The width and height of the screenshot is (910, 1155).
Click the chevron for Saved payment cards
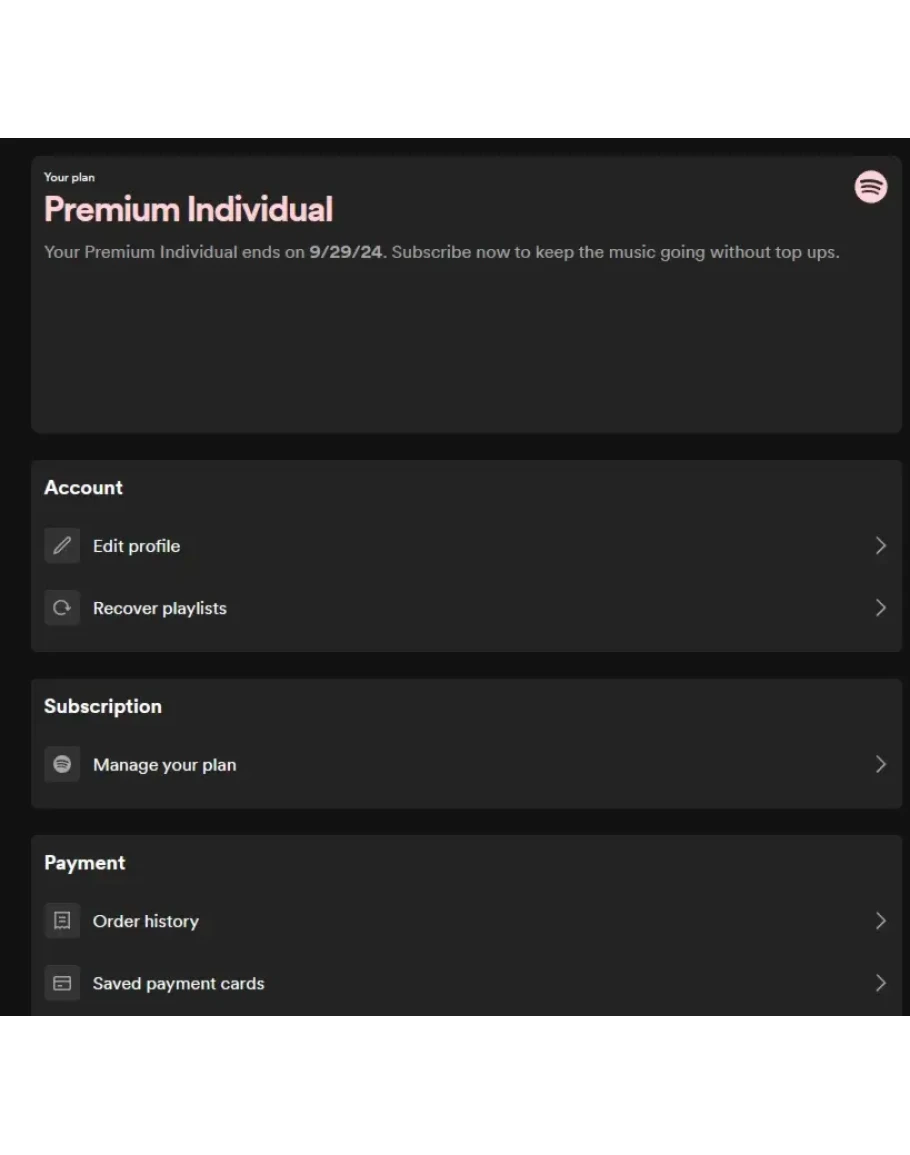(880, 984)
